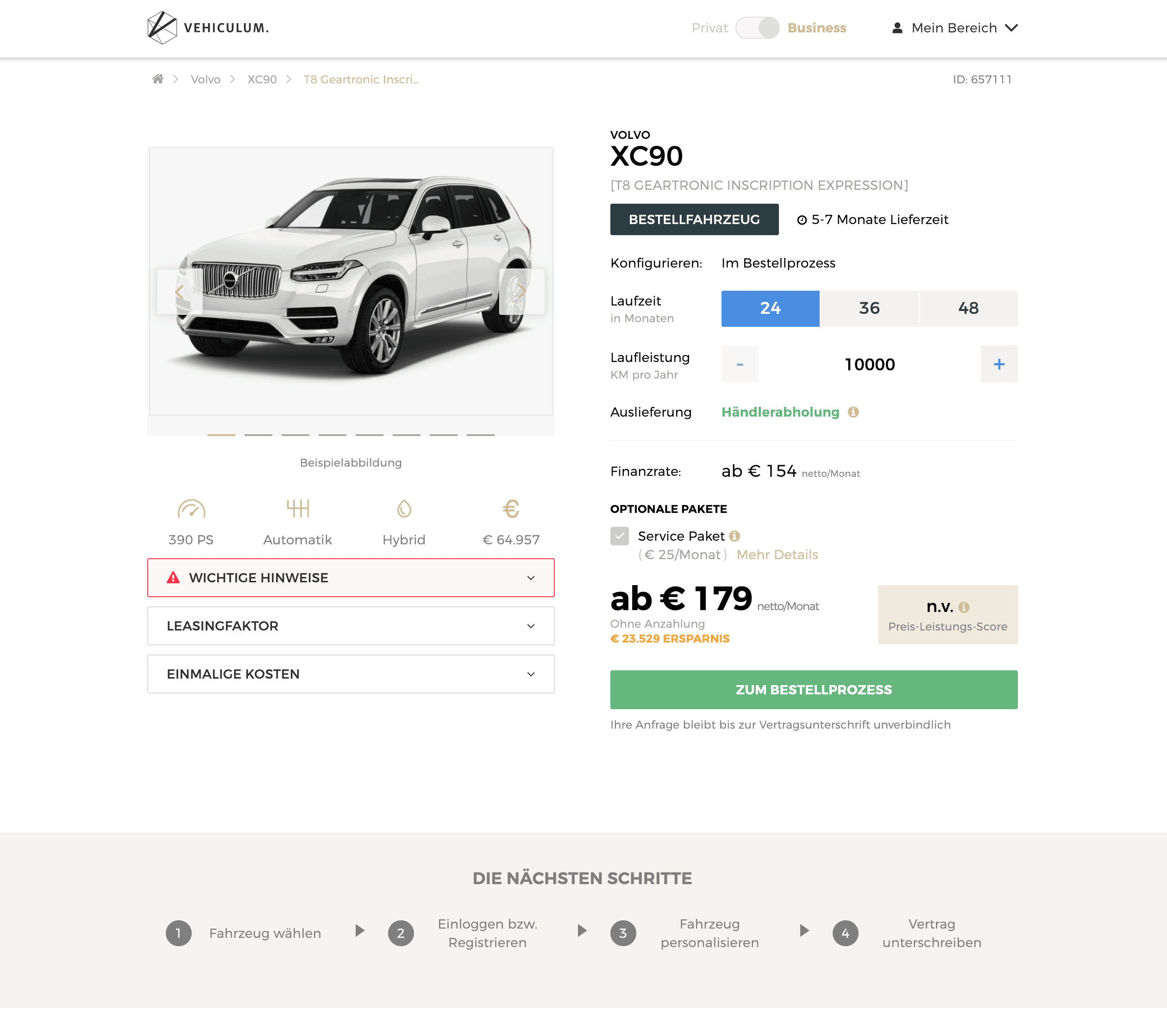Toggle the Privat/Business switch
Viewport: 1167px width, 1036px height.
click(757, 28)
